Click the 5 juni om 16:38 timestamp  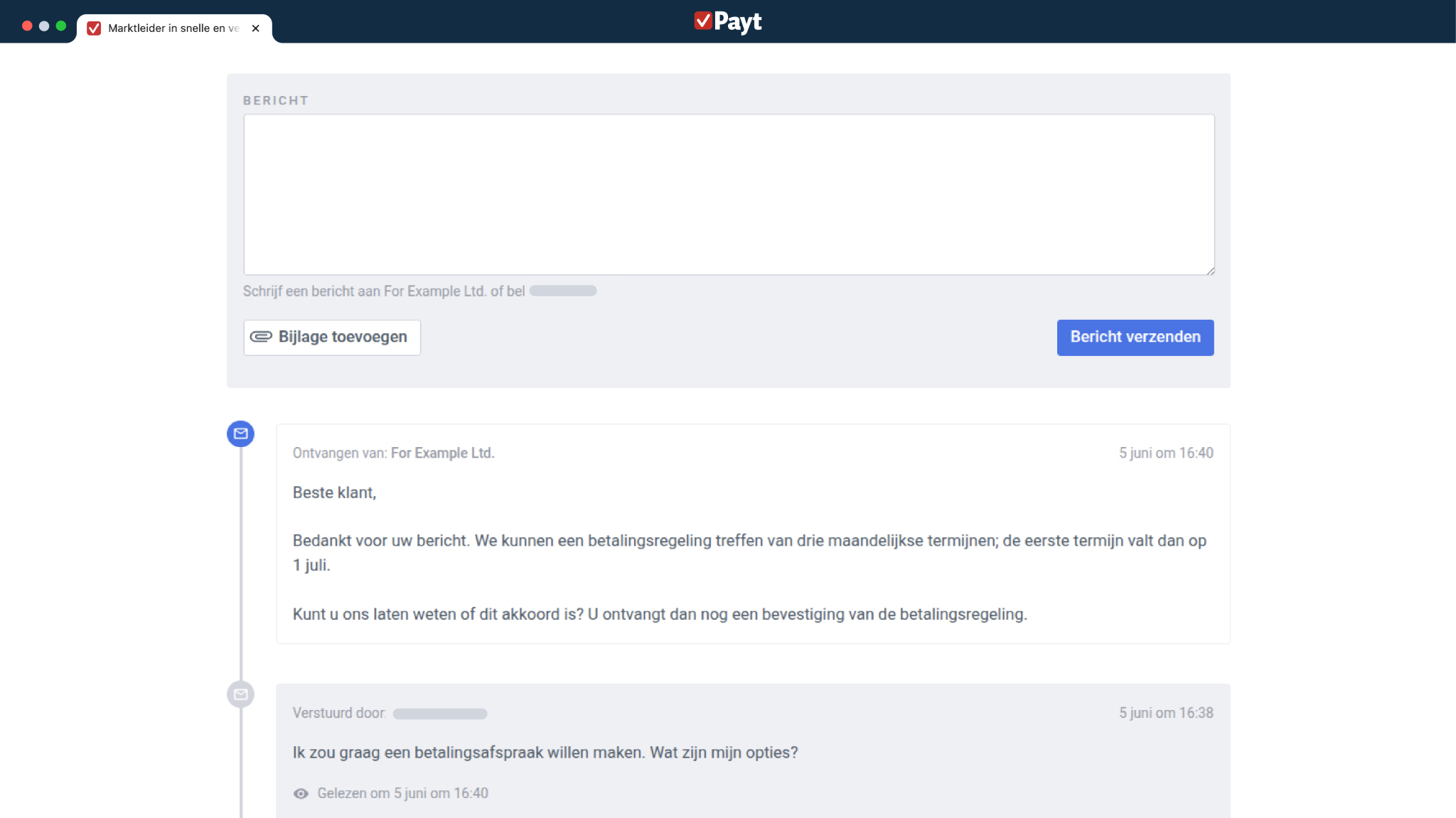1166,713
